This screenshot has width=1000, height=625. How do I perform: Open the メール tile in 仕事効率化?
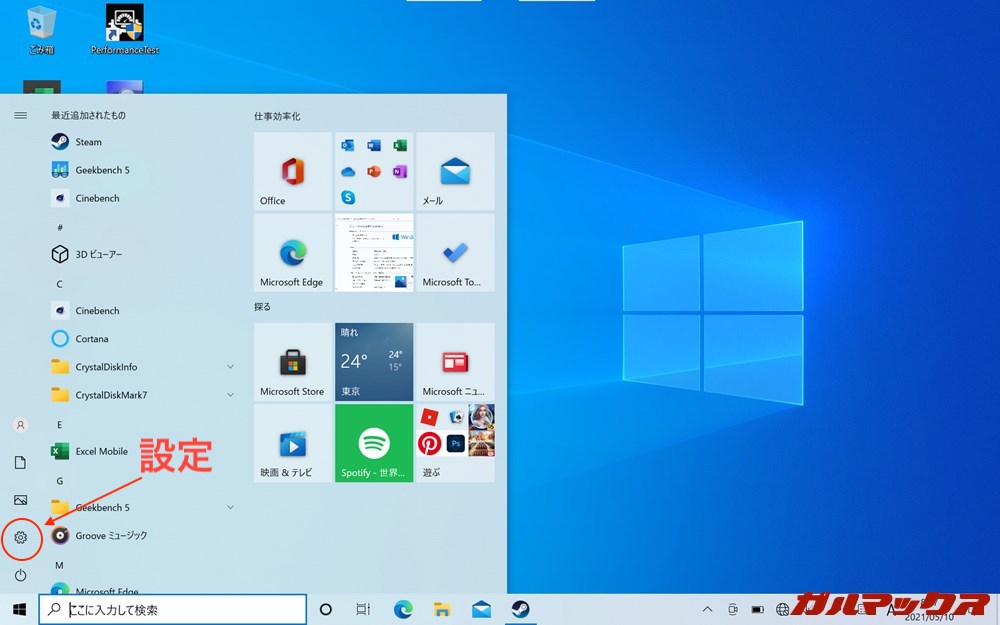[455, 171]
